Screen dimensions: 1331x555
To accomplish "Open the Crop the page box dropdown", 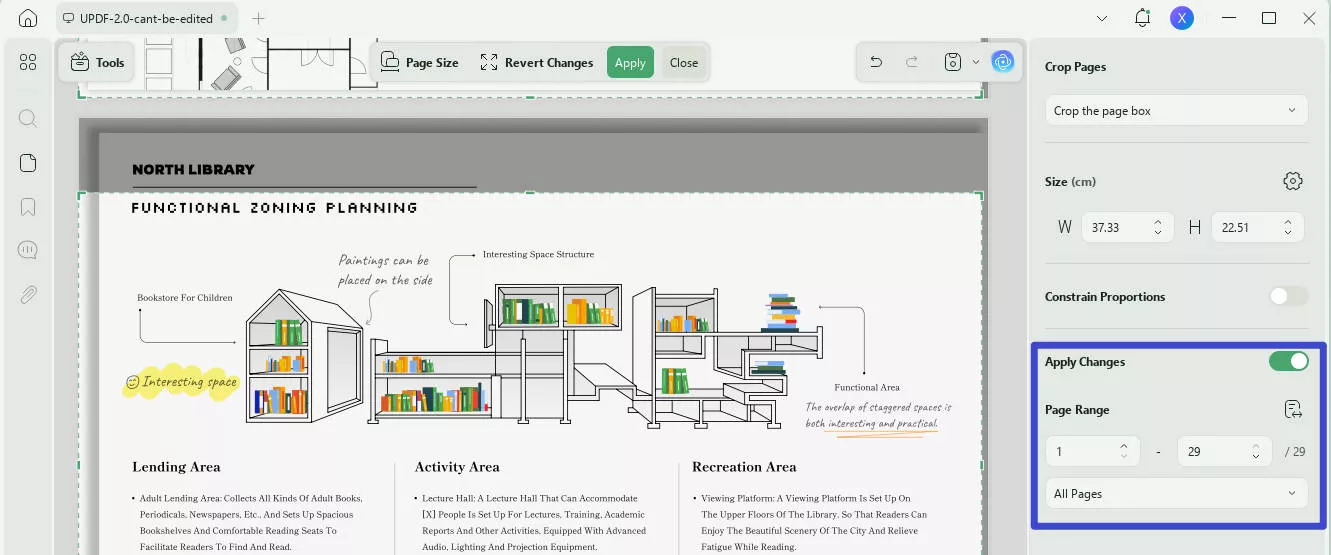I will [1176, 111].
